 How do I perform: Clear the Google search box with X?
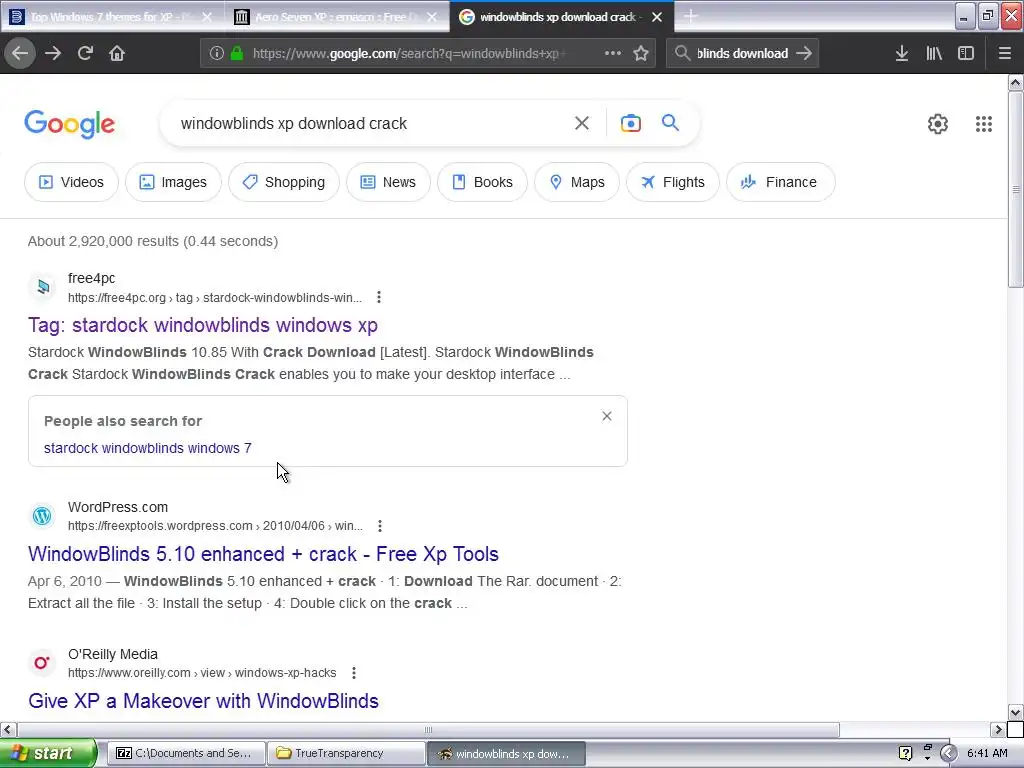click(582, 123)
